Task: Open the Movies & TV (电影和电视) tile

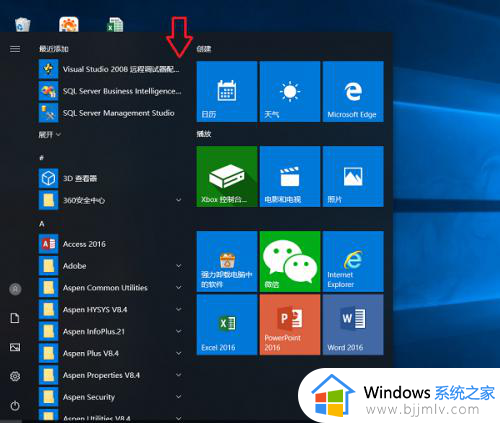Action: tap(290, 176)
